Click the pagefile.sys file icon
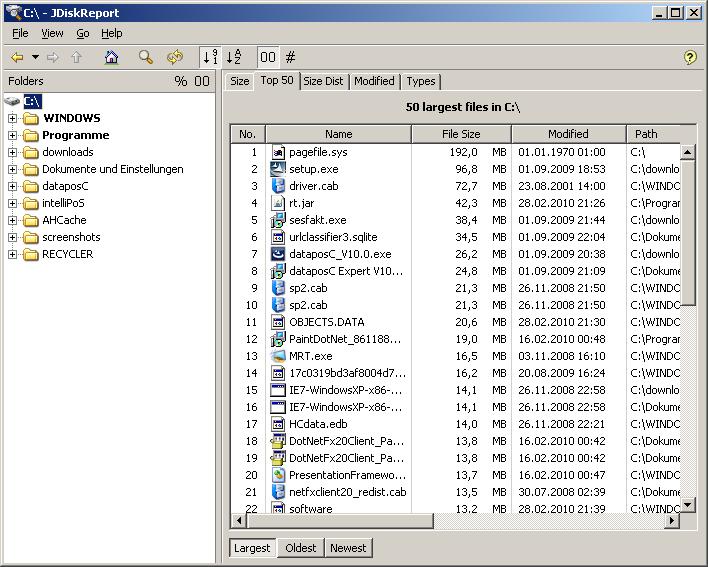Viewport: 708px width, 567px height. pyautogui.click(x=278, y=152)
